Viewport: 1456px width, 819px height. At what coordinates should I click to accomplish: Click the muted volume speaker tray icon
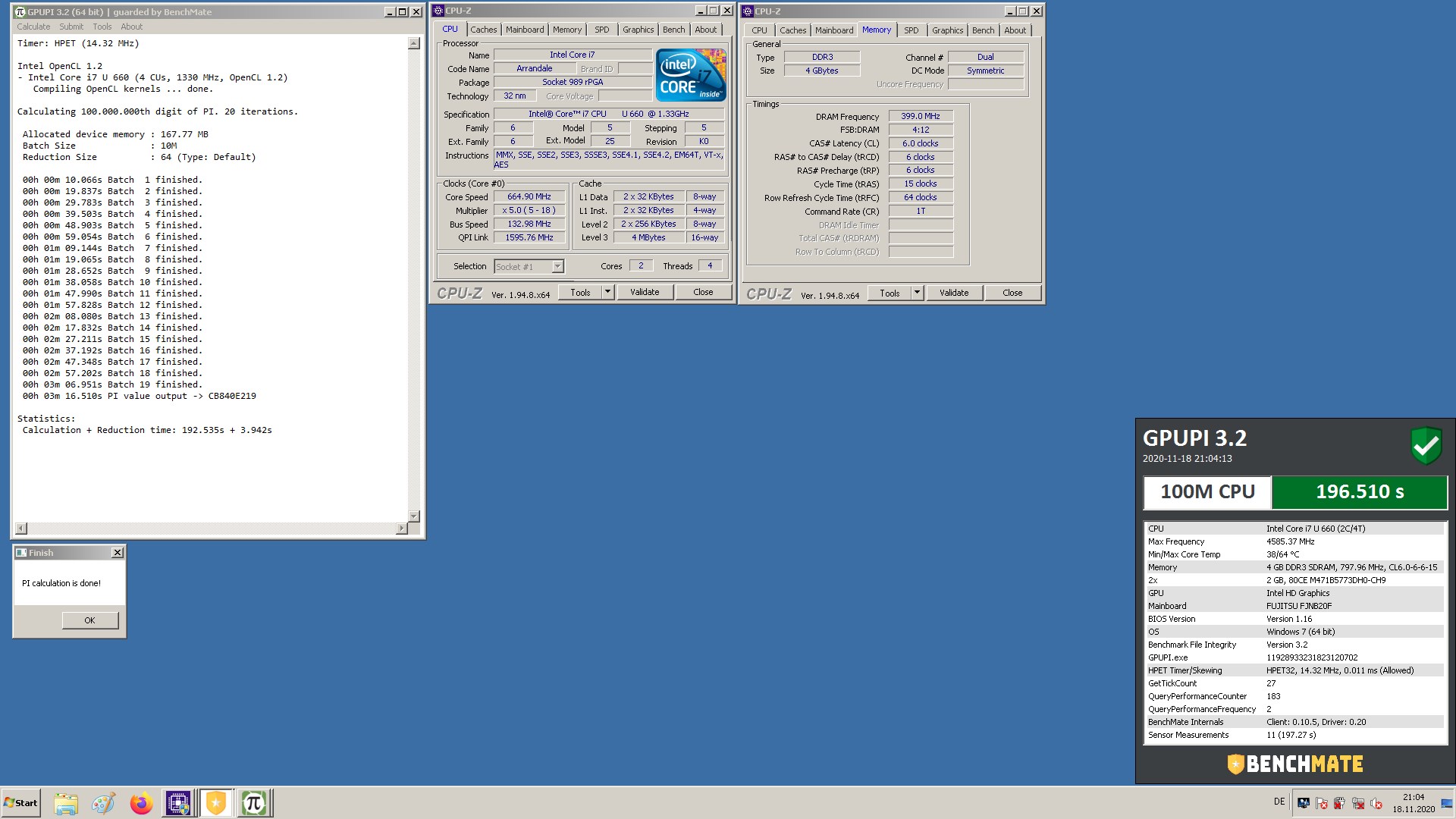[x=1376, y=803]
